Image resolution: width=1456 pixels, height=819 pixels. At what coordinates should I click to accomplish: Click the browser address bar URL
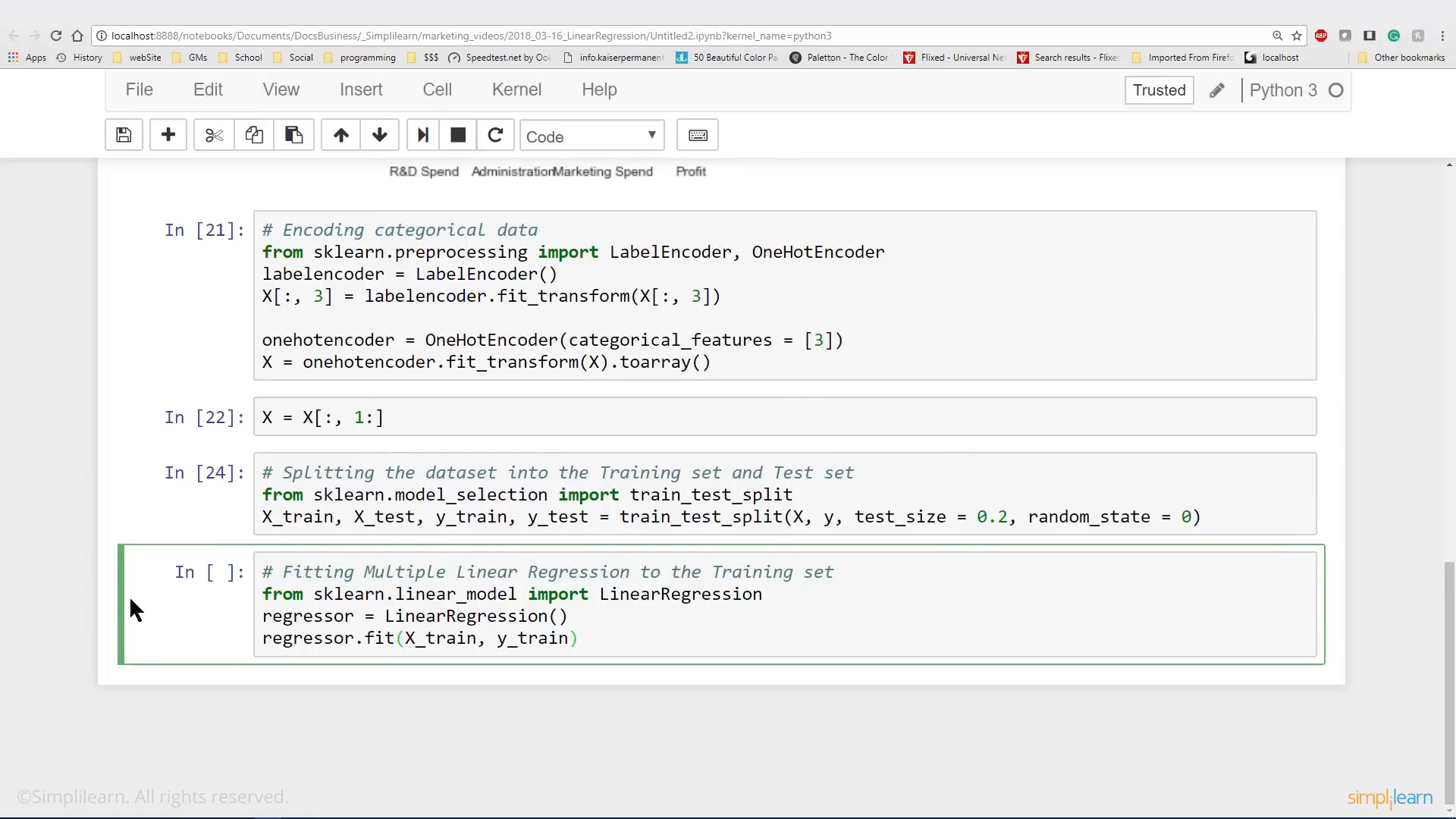coord(471,36)
